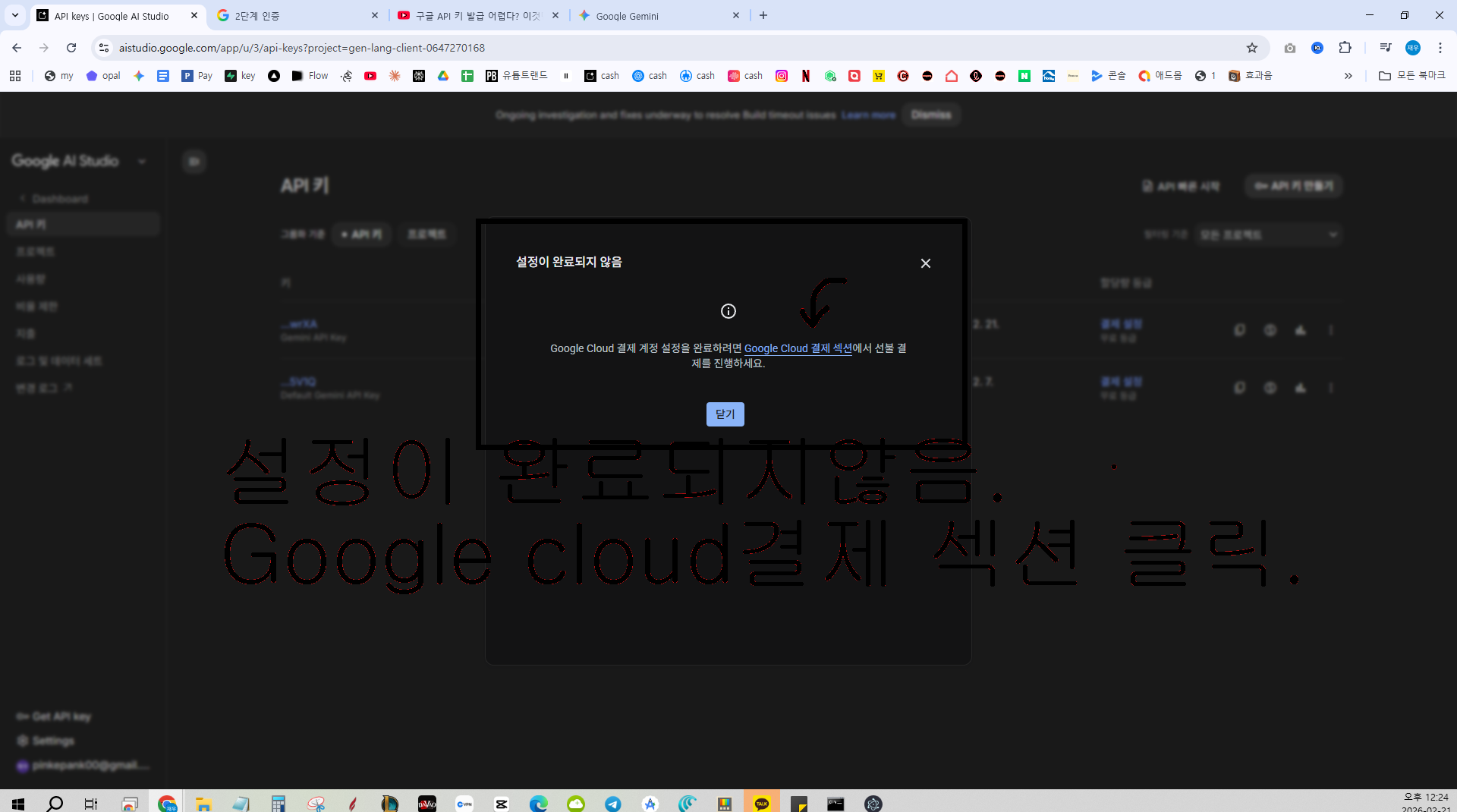Close the setup incomplete dialog with X
The image size is (1457, 812).
(925, 263)
